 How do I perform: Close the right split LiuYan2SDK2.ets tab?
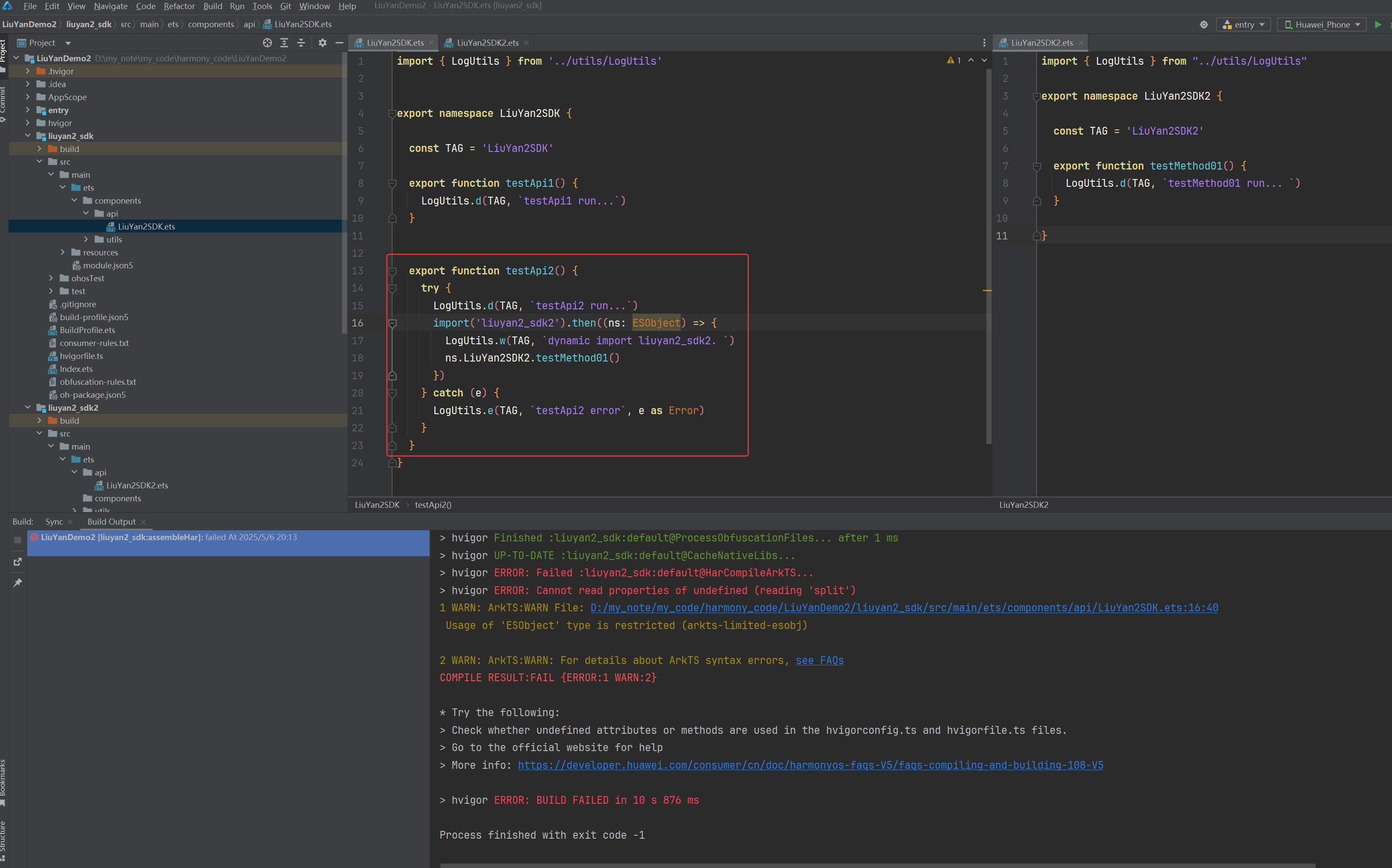(x=1081, y=43)
